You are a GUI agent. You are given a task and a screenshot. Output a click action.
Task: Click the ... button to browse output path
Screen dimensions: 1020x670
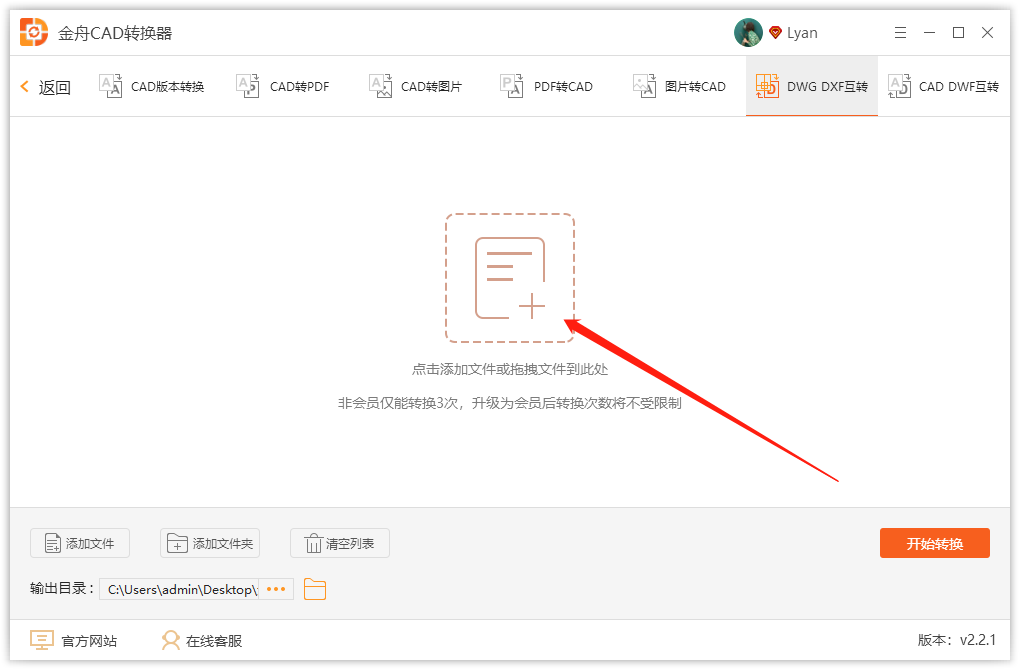[x=275, y=589]
